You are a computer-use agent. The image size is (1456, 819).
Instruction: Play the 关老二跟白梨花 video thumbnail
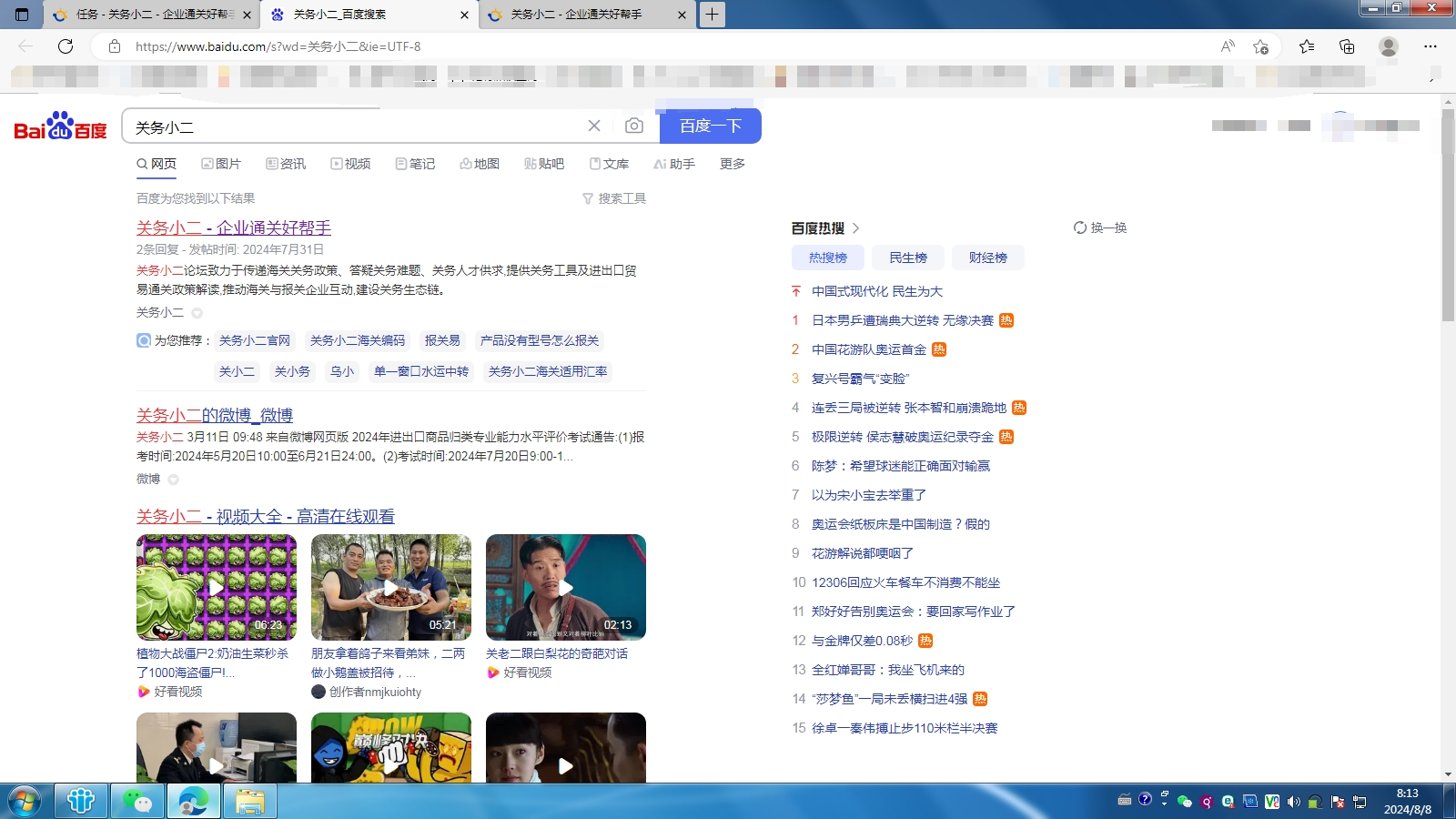(x=566, y=587)
